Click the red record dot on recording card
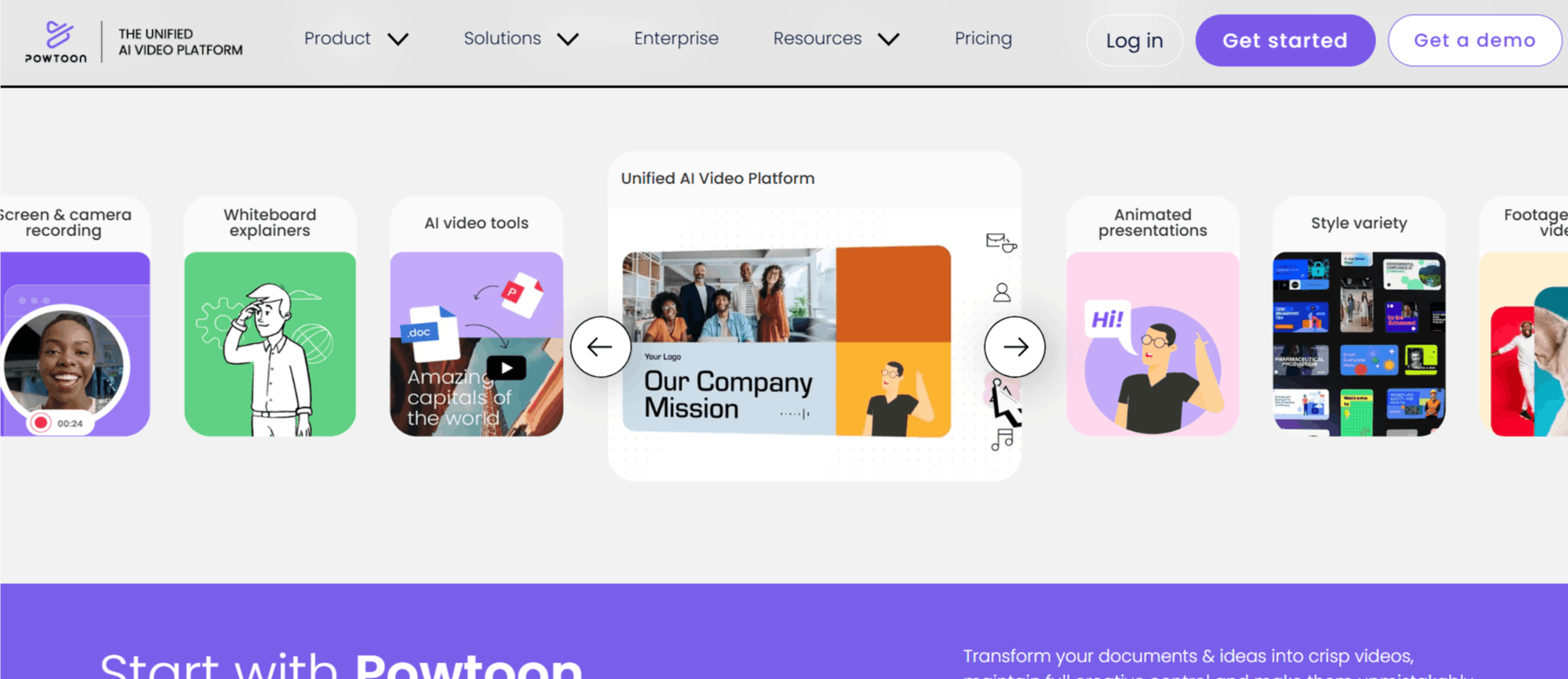Viewport: 1568px width, 679px height. click(x=40, y=423)
